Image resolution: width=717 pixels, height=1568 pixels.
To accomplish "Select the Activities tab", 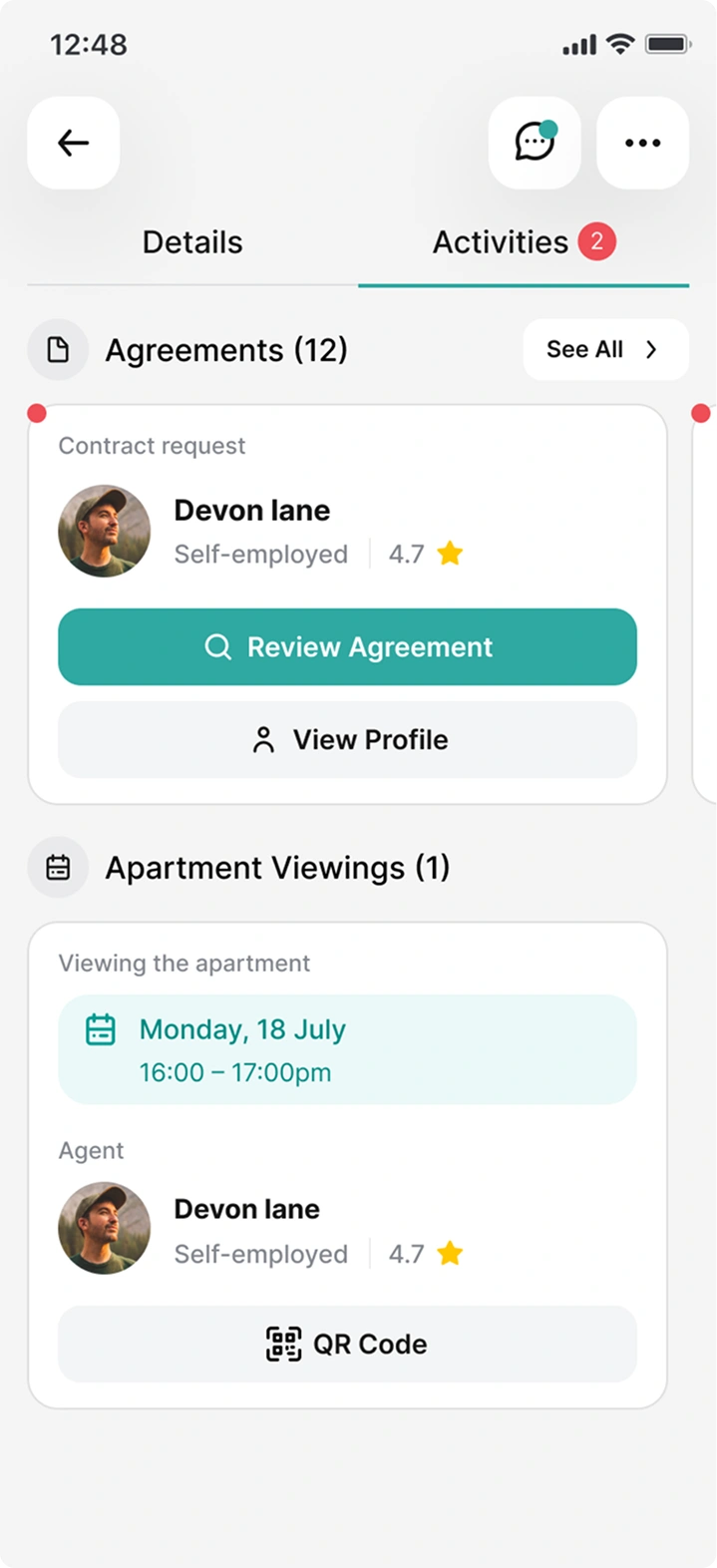I will pos(501,242).
